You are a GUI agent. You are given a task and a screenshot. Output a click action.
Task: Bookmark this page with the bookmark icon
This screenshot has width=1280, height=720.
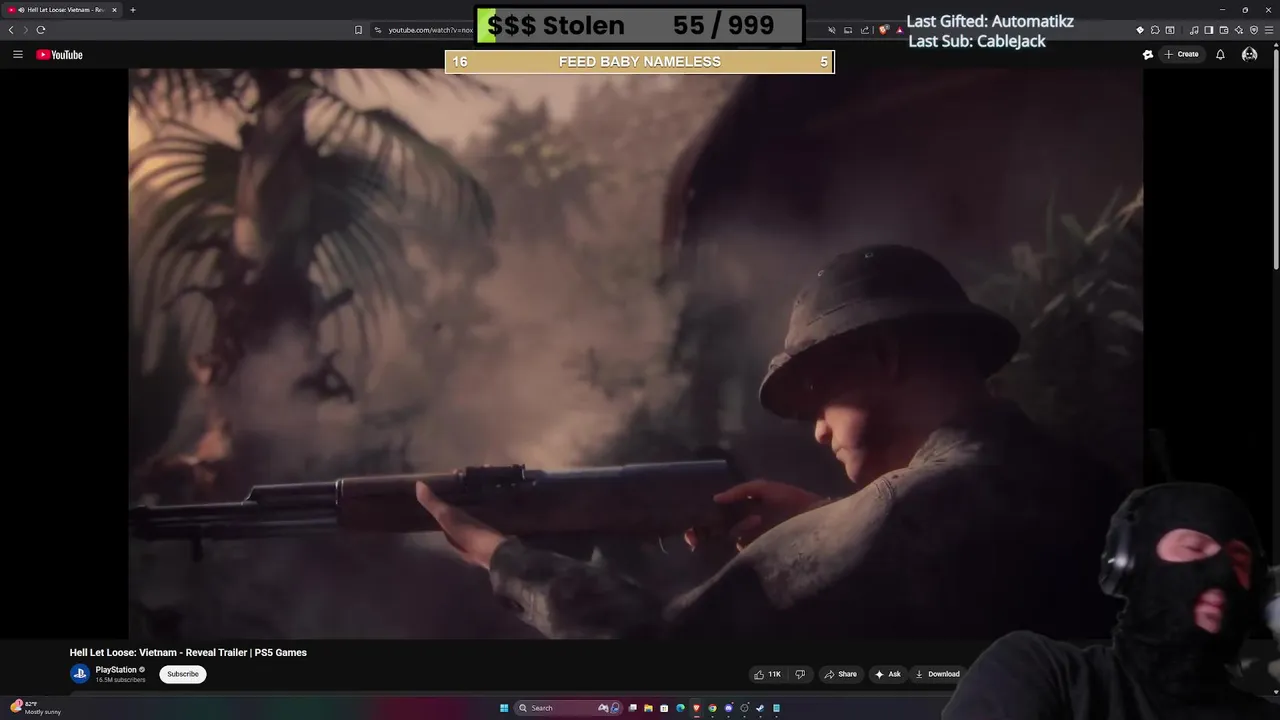pyautogui.click(x=358, y=30)
